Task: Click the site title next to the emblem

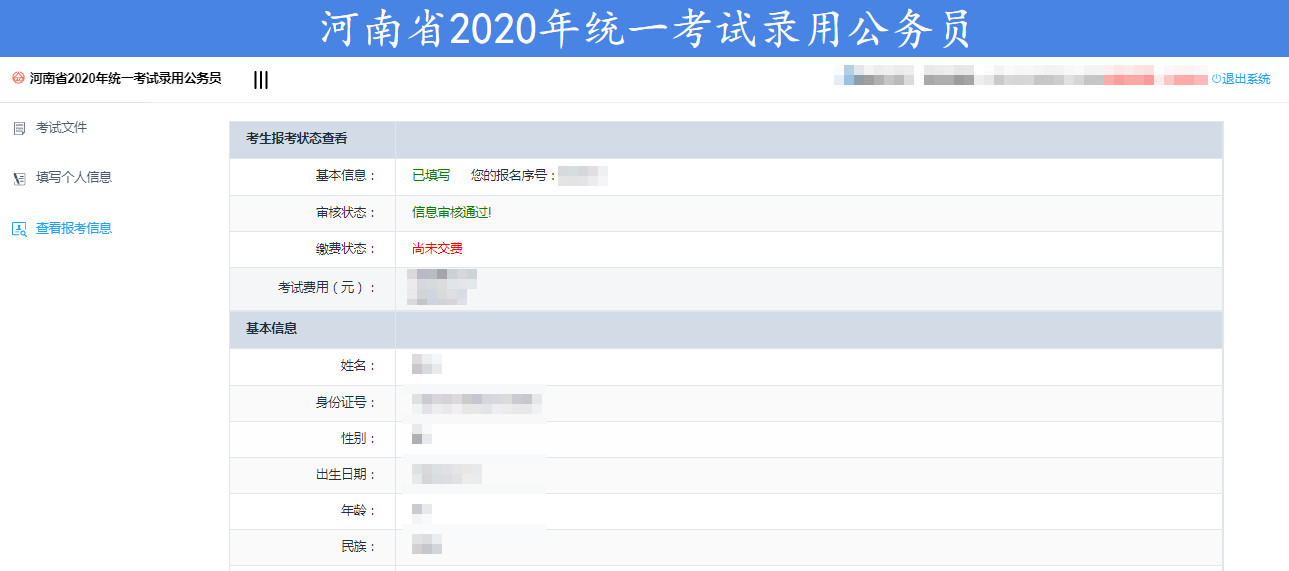Action: pos(125,78)
